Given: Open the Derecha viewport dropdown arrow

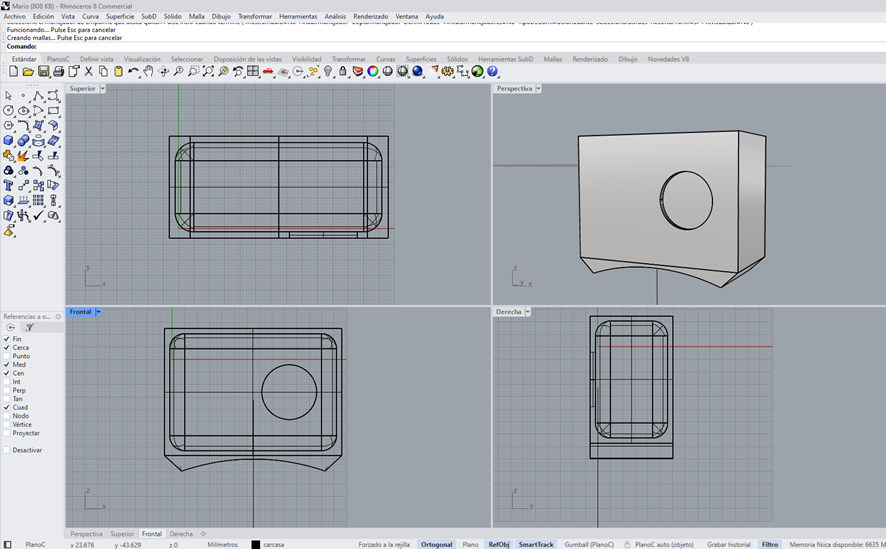Looking at the screenshot, I should coord(529,312).
